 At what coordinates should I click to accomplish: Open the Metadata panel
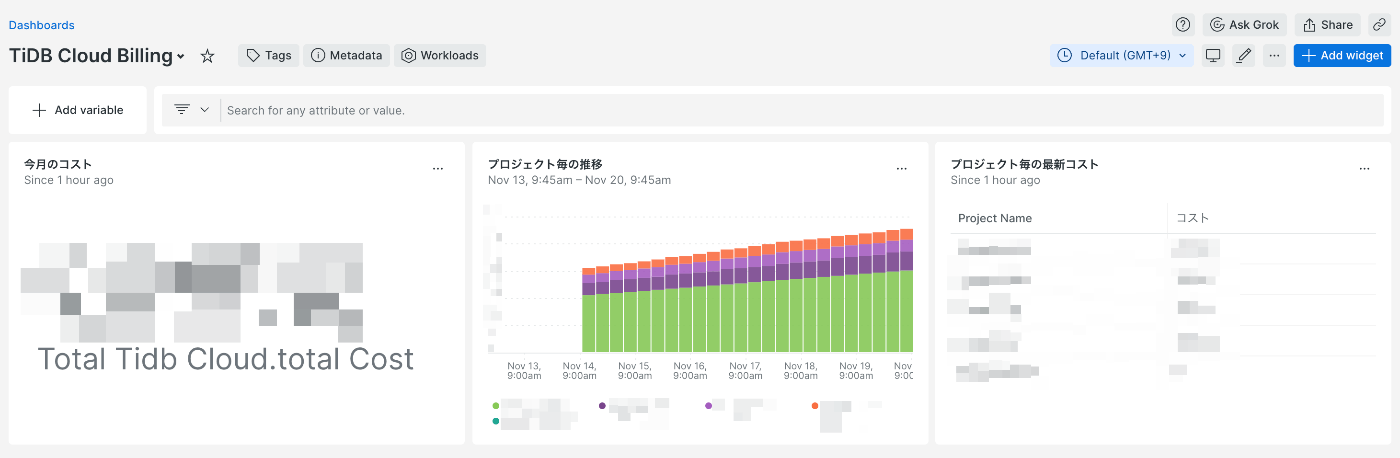coord(346,56)
